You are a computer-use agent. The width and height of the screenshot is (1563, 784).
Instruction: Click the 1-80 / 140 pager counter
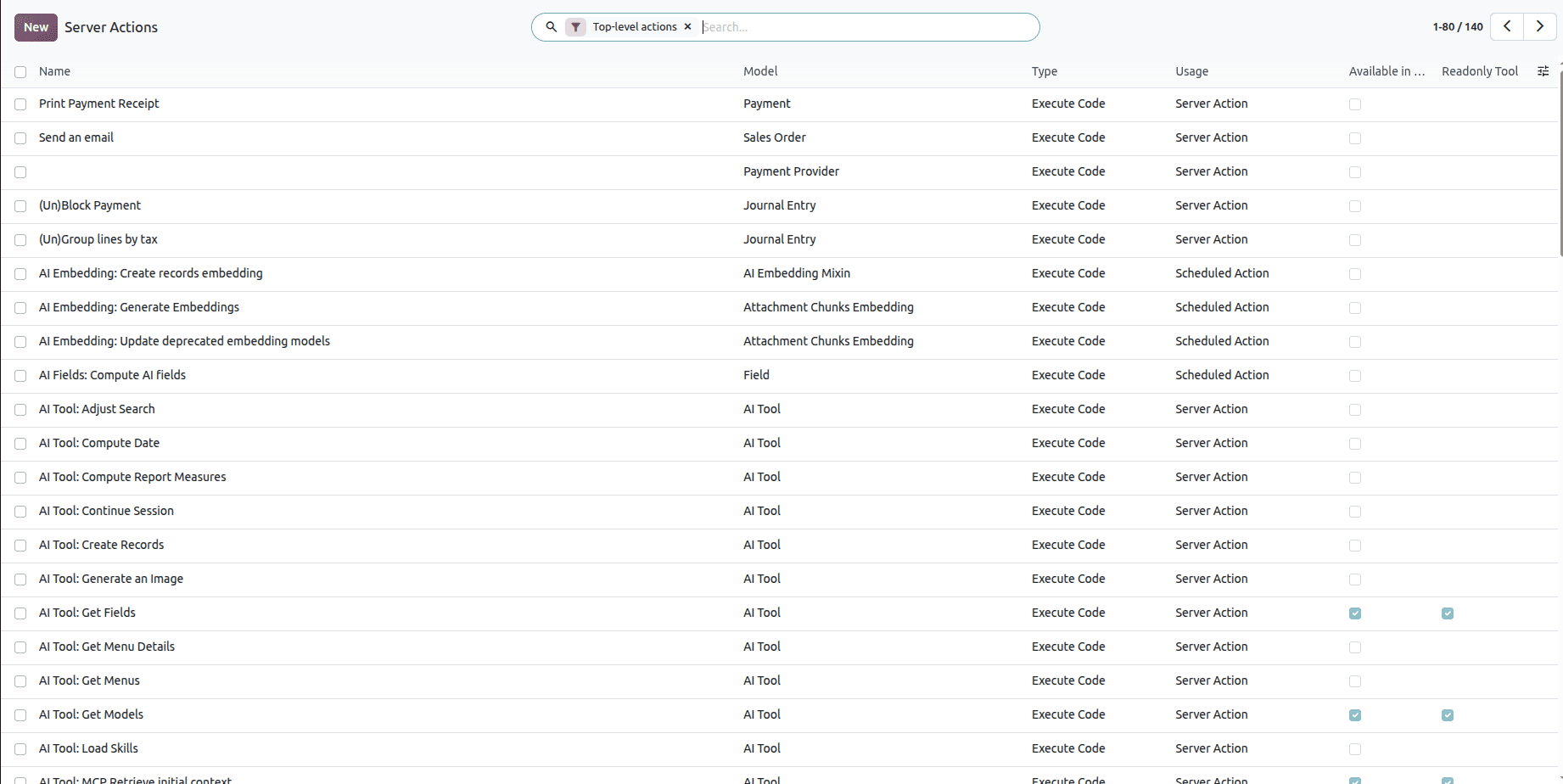[1458, 27]
